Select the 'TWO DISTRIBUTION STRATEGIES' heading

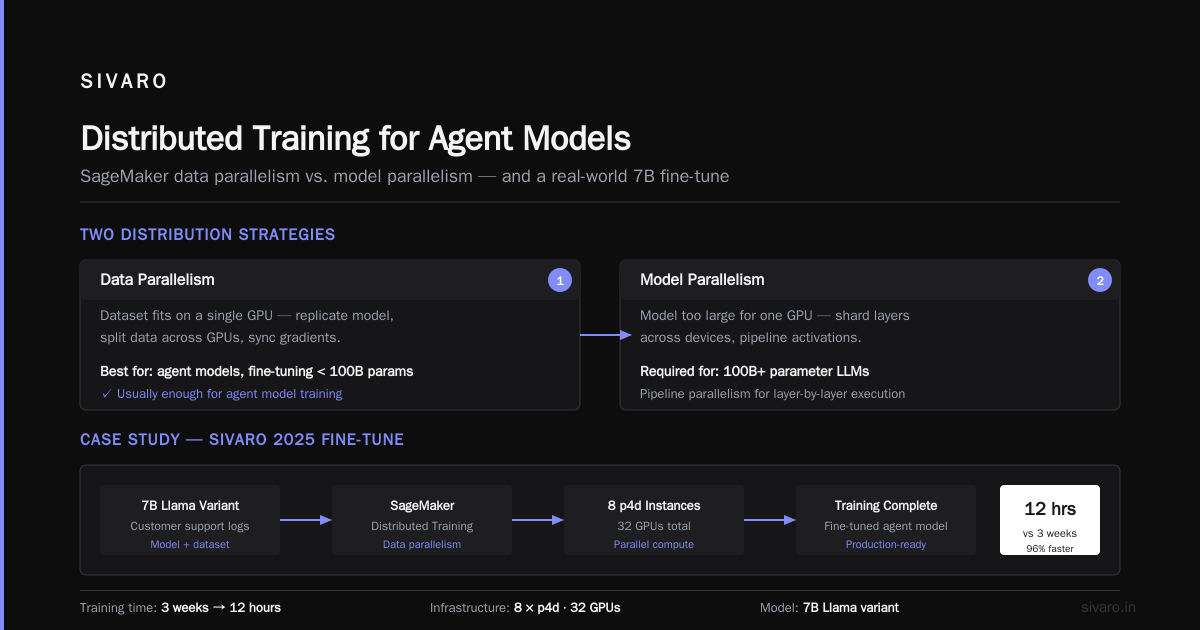tap(208, 235)
